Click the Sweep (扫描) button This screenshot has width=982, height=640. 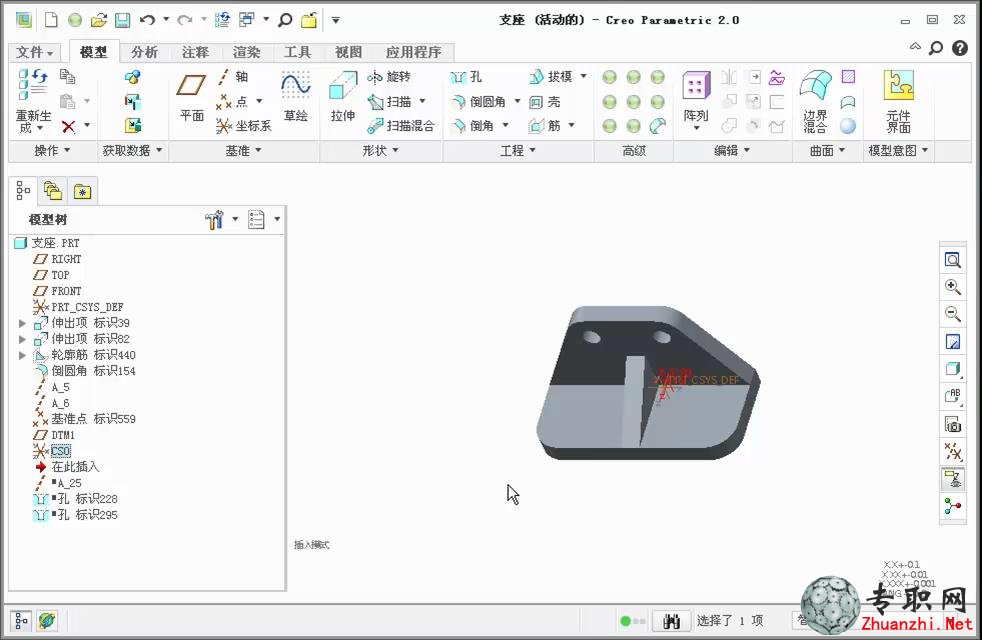pyautogui.click(x=390, y=101)
